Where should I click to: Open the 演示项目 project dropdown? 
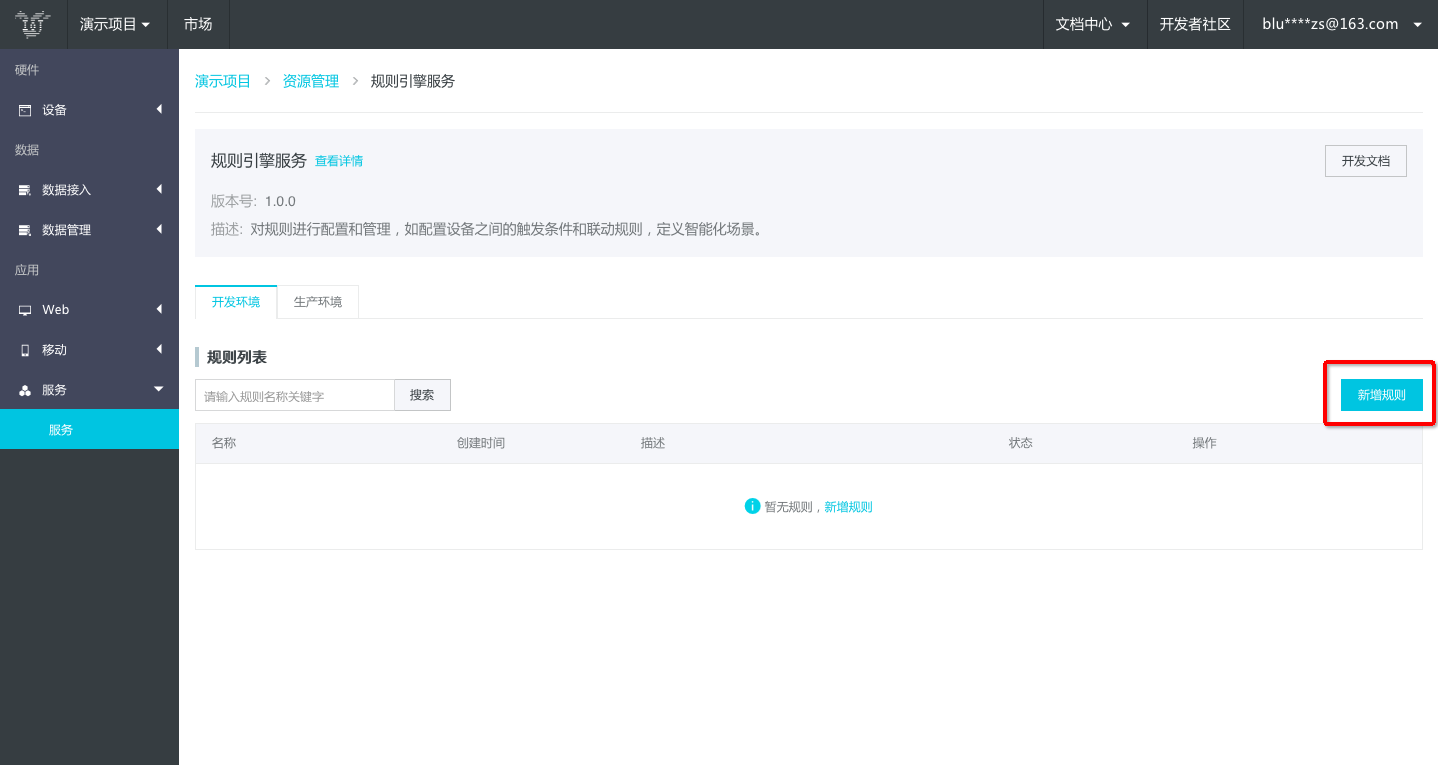115,24
